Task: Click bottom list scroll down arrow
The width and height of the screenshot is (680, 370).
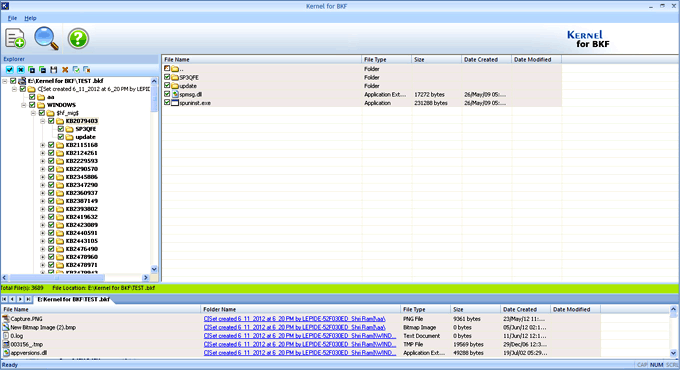Action: [673, 353]
